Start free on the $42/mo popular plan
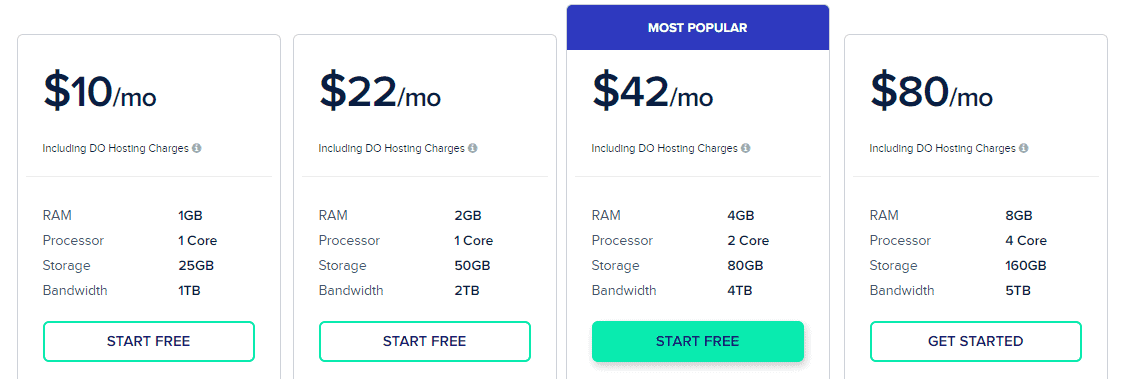 coord(697,341)
